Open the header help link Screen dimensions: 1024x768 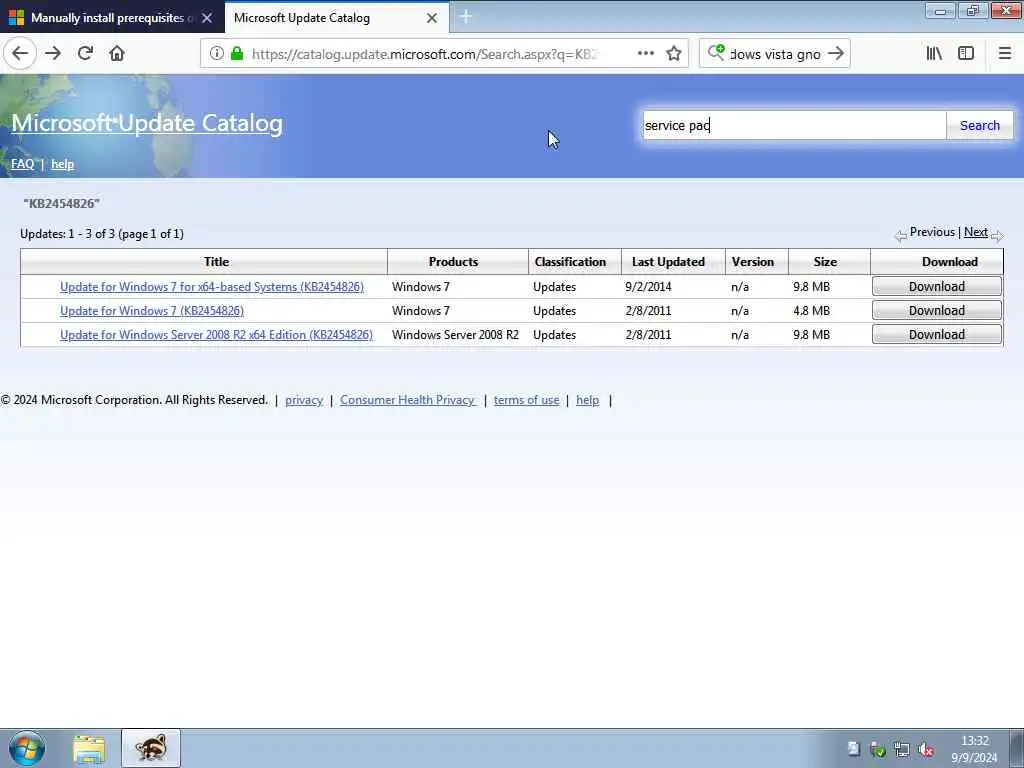click(x=63, y=164)
